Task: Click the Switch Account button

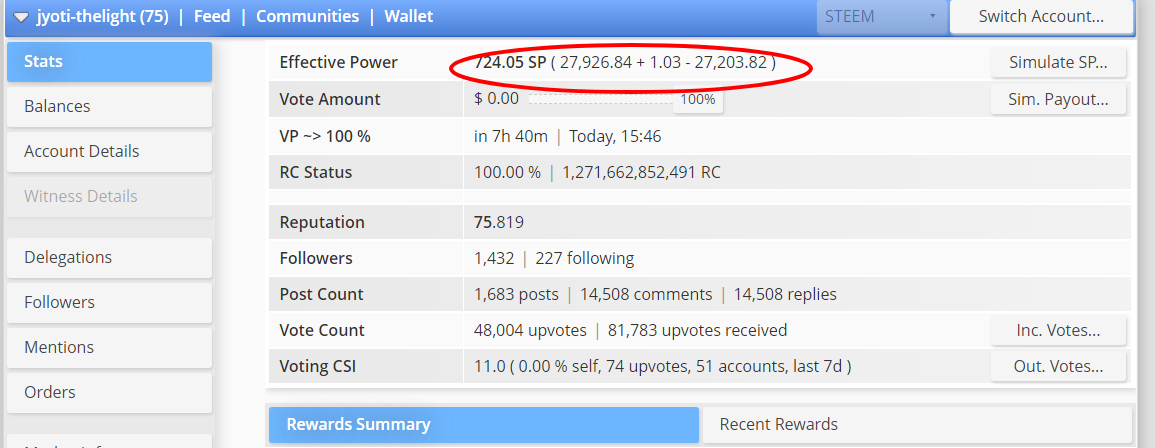Action: [x=1041, y=16]
